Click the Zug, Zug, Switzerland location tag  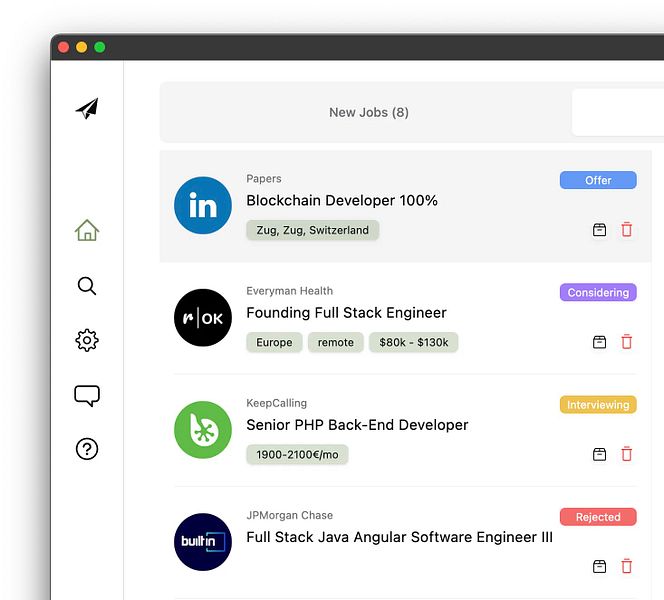pyautogui.click(x=312, y=230)
